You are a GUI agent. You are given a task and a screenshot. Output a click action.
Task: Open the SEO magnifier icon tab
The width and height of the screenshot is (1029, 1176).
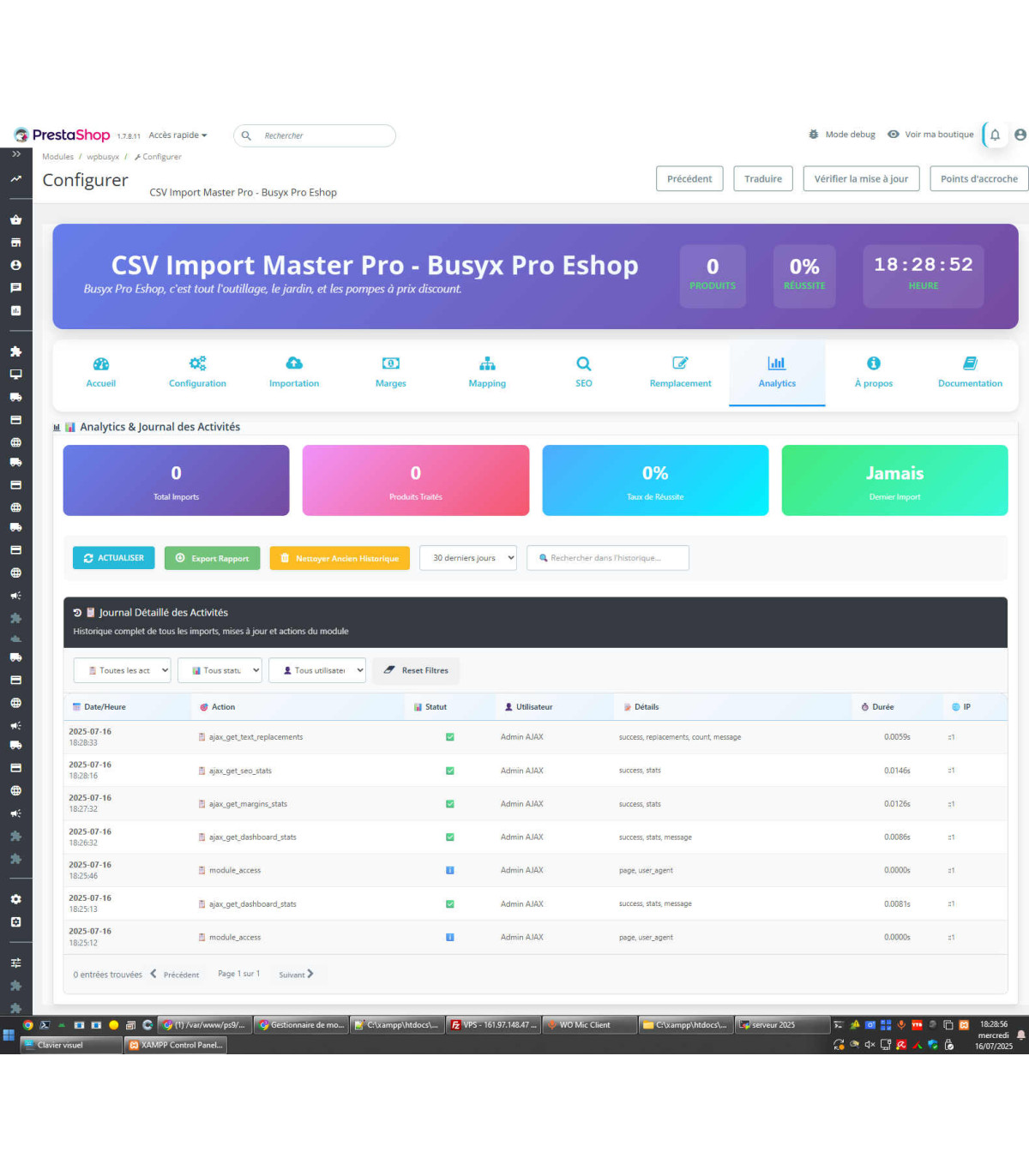[583, 363]
